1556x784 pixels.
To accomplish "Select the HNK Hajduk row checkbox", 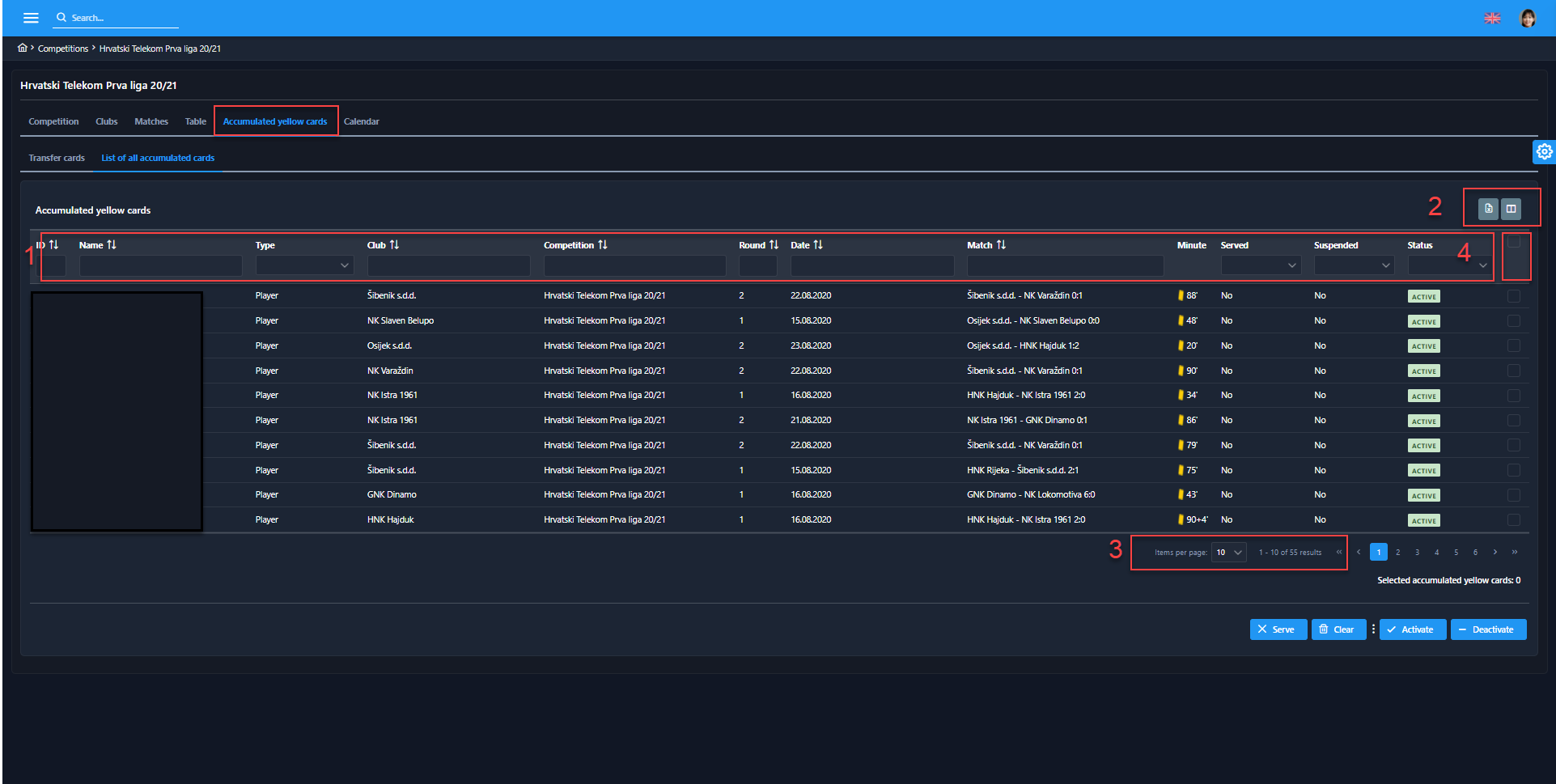I will [x=1514, y=520].
